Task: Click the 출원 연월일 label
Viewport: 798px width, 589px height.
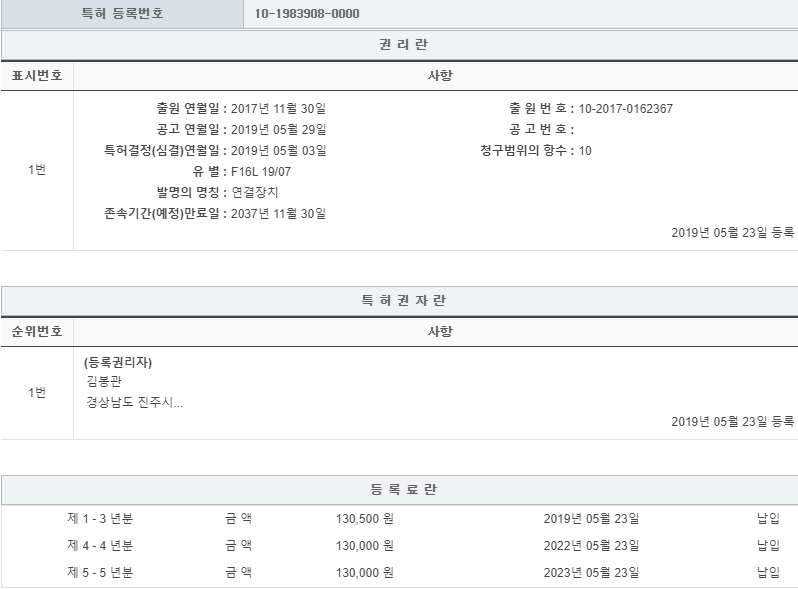Action: coord(191,108)
